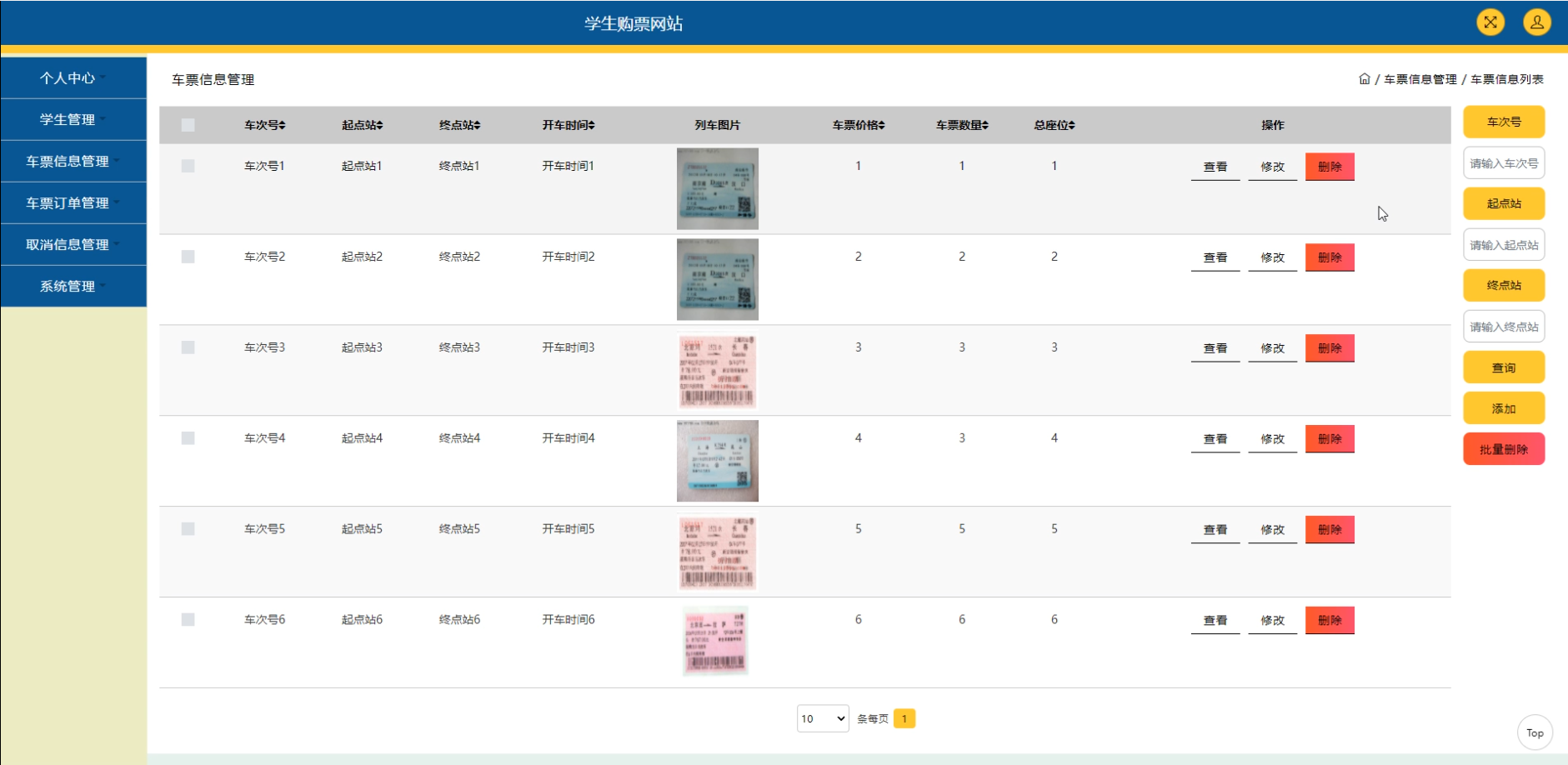1568x765 pixels.
Task: Check the row checkbox for 车次号1
Action: 188,166
